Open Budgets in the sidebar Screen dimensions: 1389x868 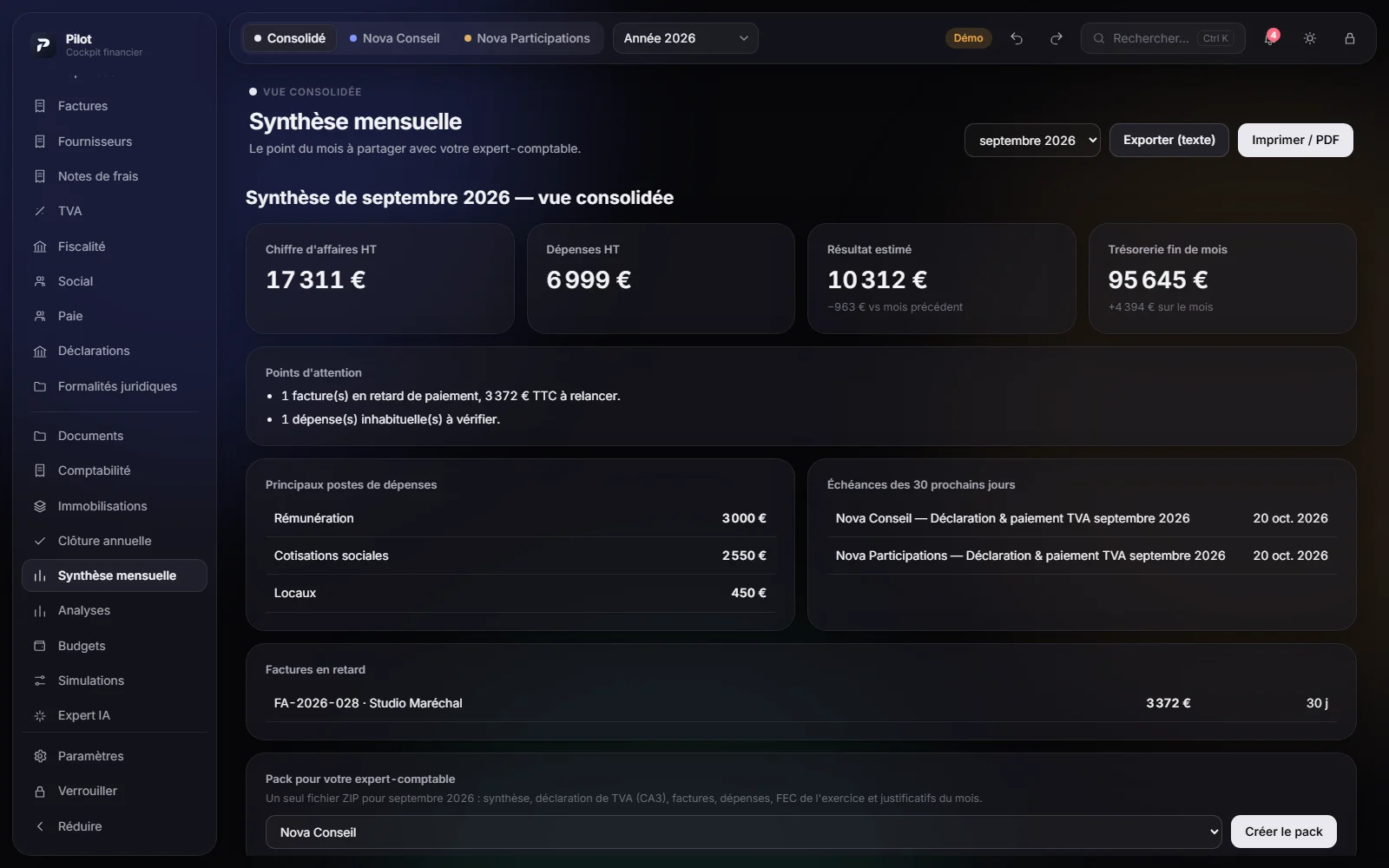[114, 646]
